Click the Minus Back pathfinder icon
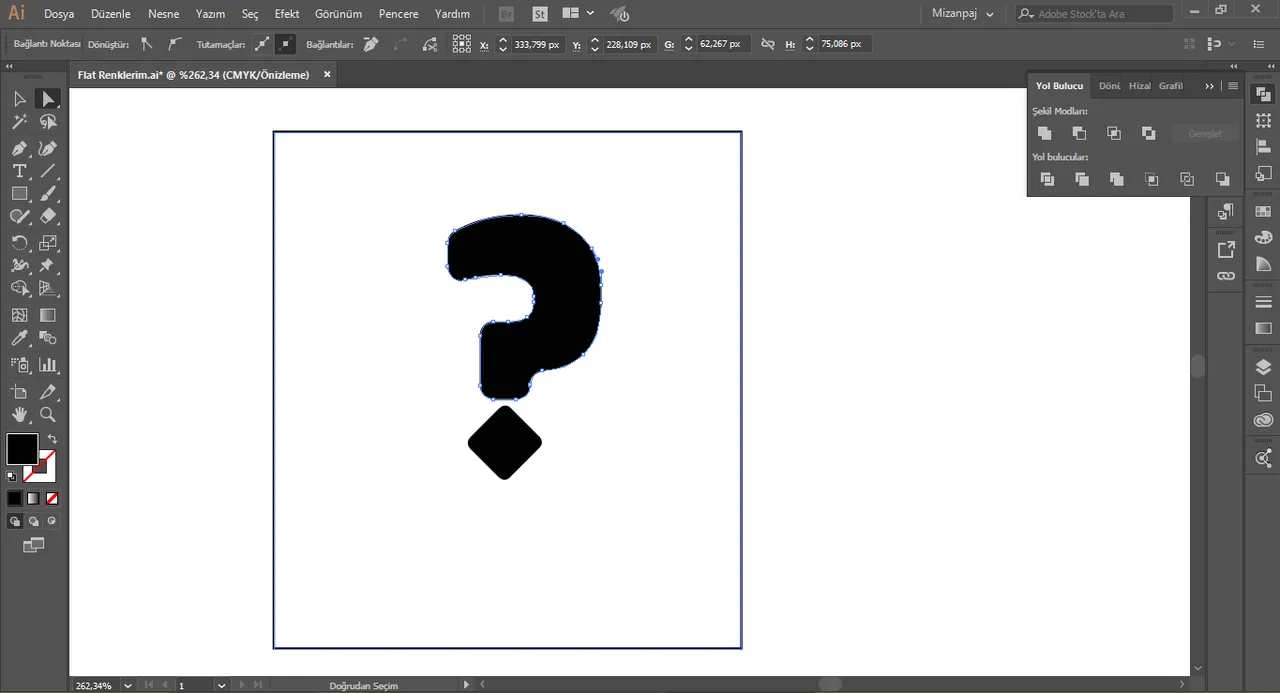The height and width of the screenshot is (693, 1280). [x=1222, y=179]
